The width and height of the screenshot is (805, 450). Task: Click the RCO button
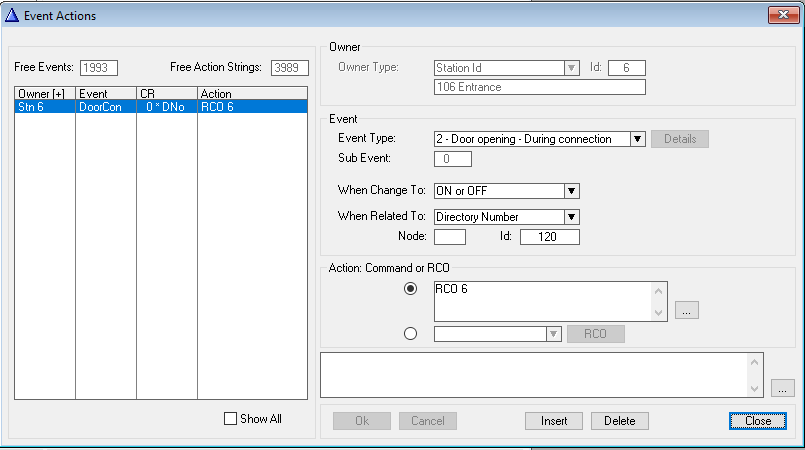(596, 334)
